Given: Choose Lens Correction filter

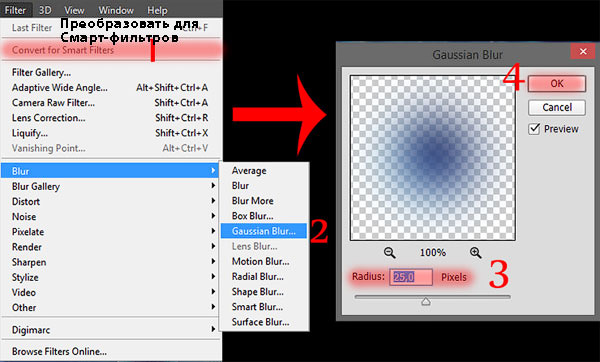Looking at the screenshot, I should 111,118.
